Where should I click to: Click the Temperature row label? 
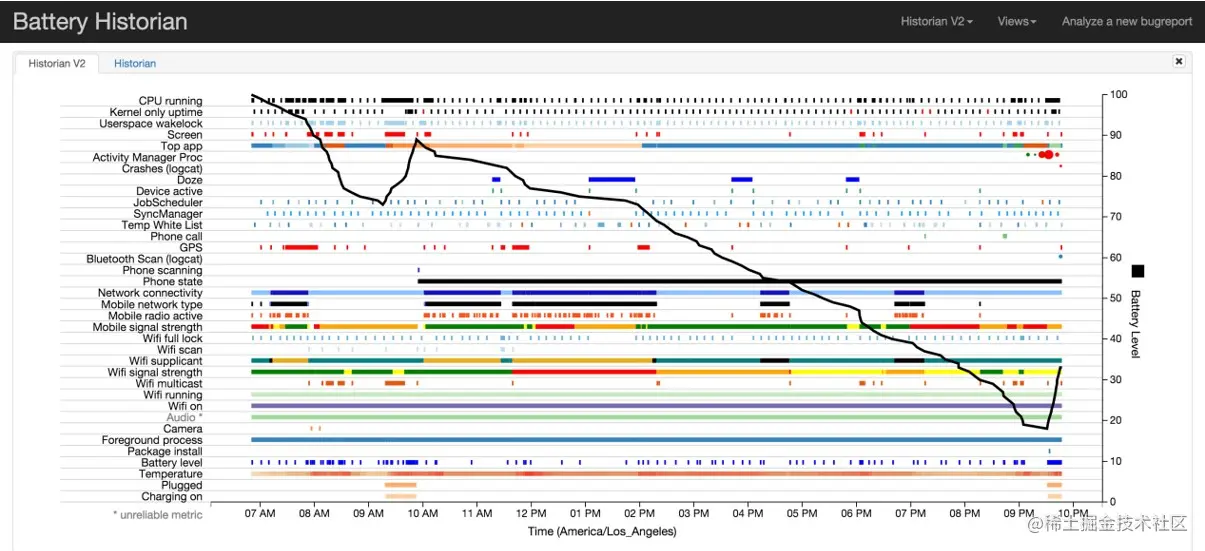click(171, 474)
